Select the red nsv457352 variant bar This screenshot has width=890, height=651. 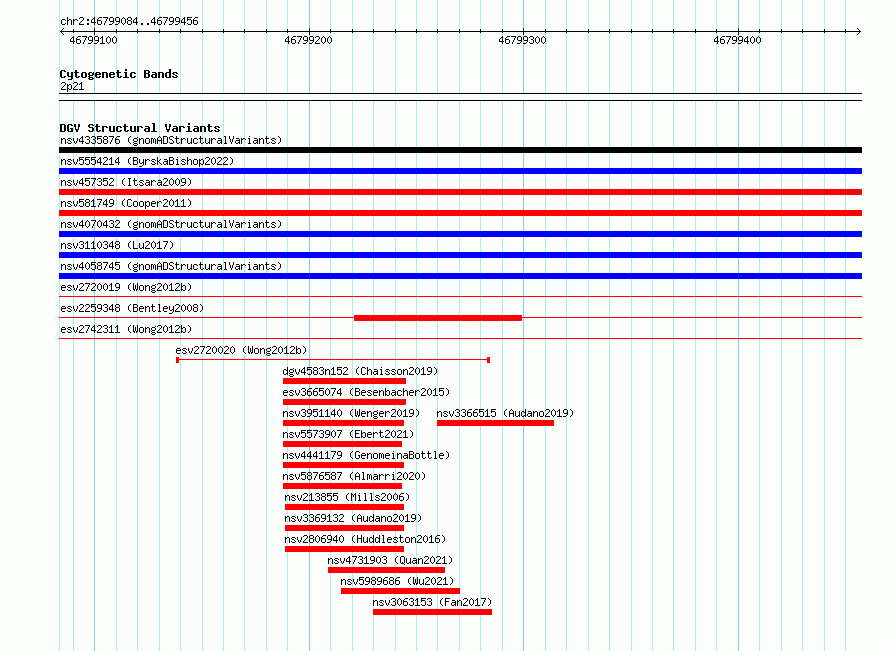(460, 192)
